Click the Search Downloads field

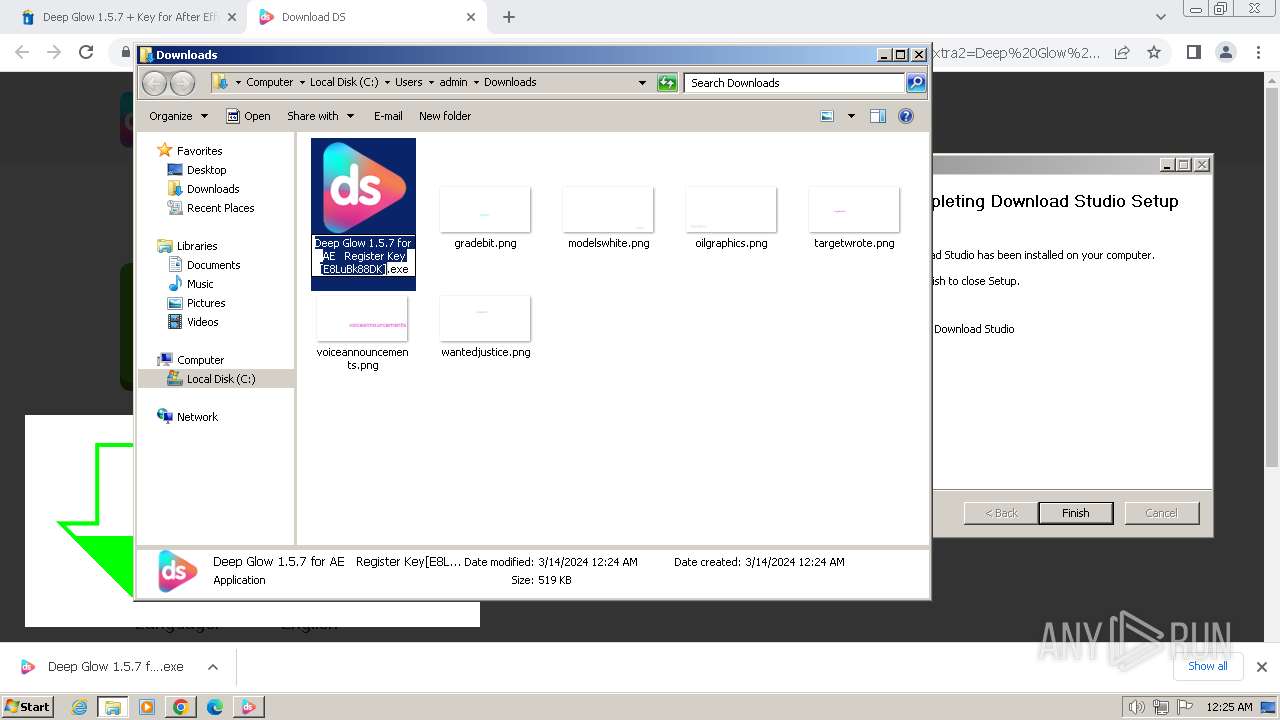795,83
